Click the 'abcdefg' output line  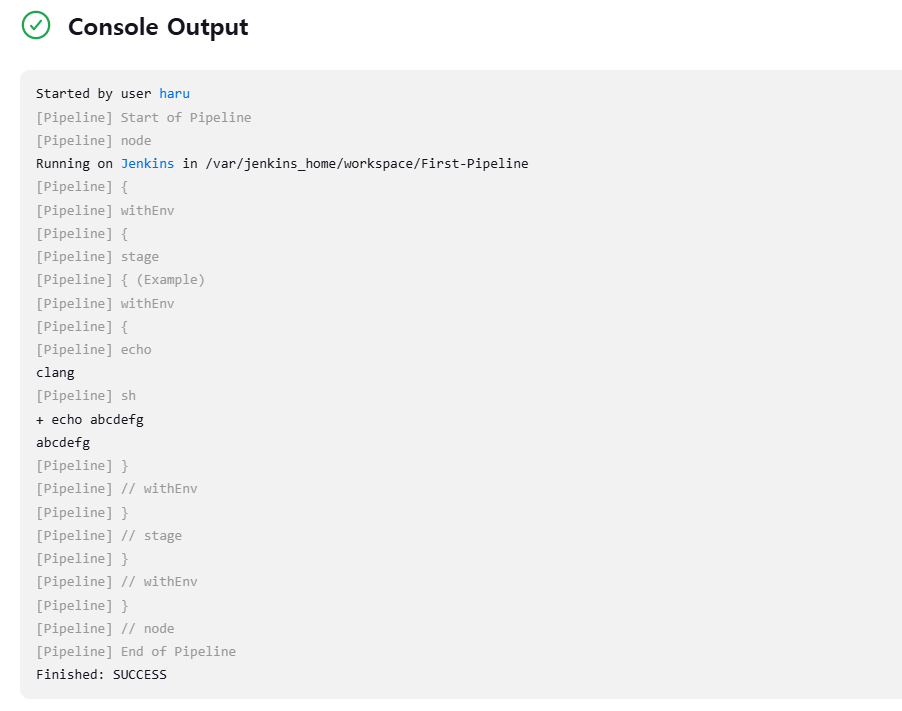(63, 442)
